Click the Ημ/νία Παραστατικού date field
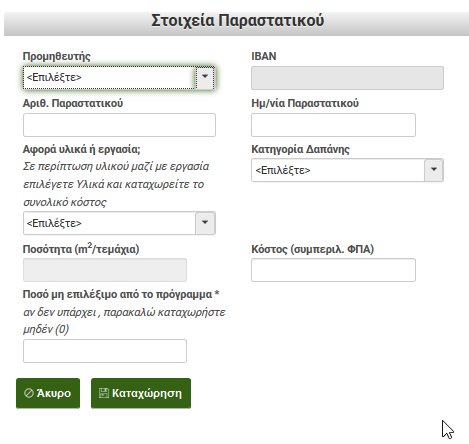 coord(333,125)
